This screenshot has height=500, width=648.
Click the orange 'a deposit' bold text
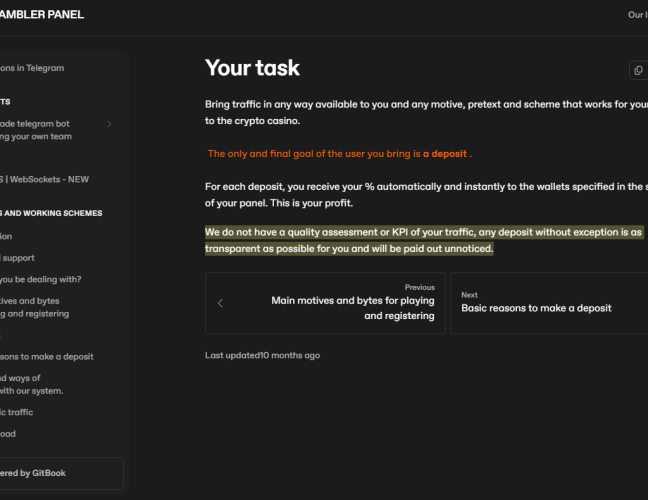click(x=445, y=154)
